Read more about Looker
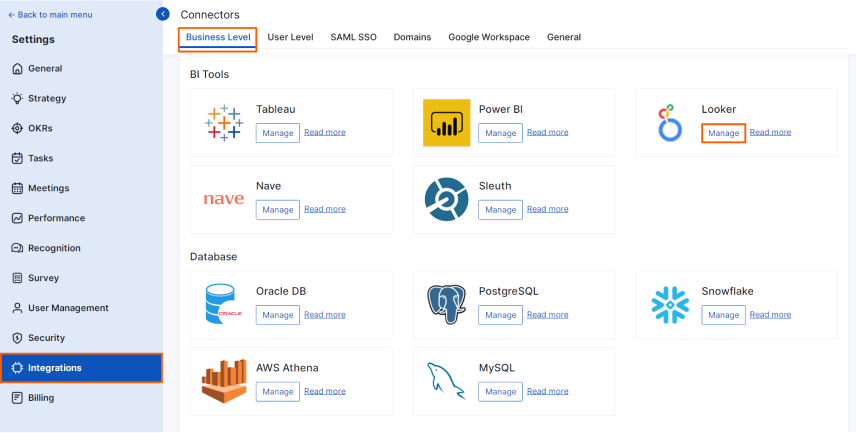 pos(770,132)
